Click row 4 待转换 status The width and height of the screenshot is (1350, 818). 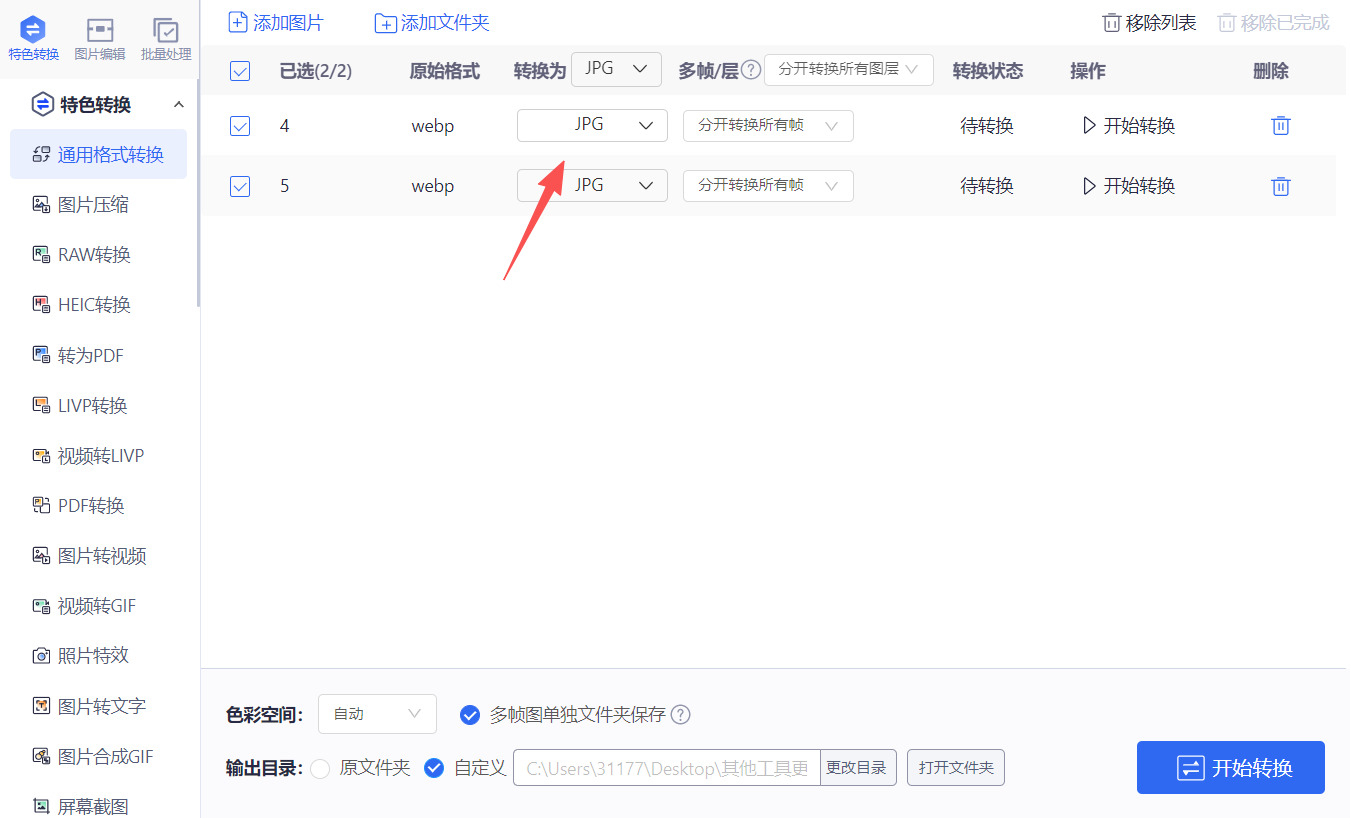click(987, 126)
